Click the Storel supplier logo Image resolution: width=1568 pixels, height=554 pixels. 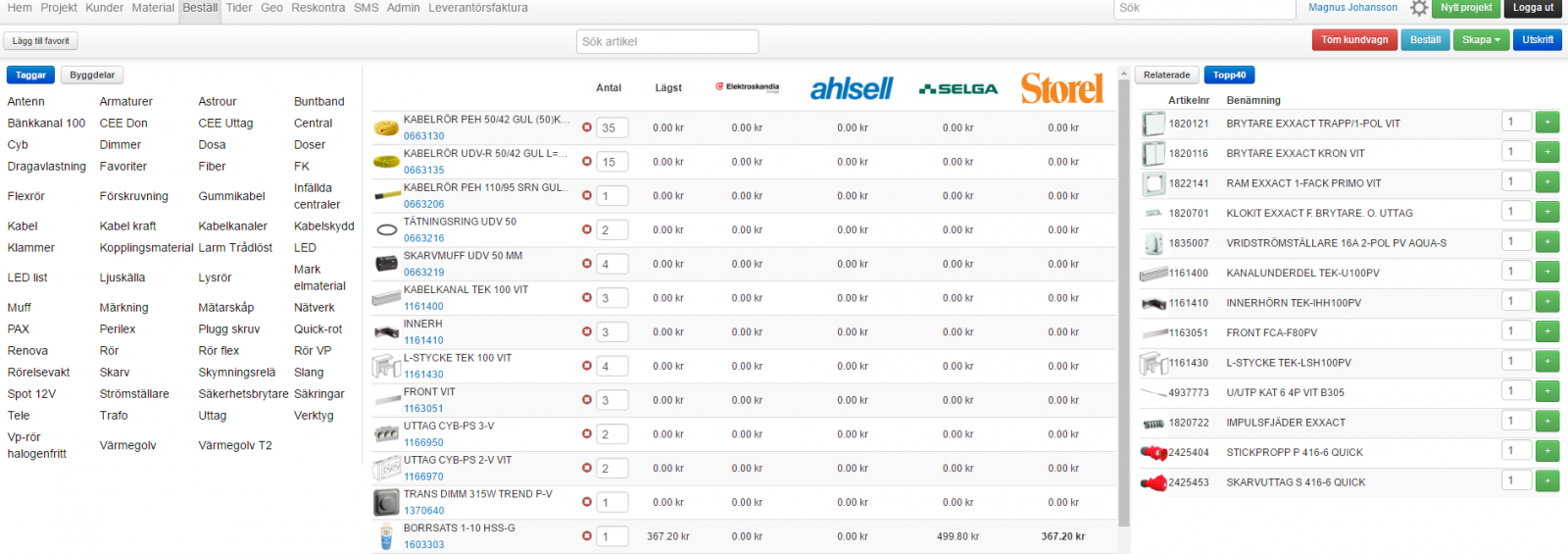coord(1062,88)
